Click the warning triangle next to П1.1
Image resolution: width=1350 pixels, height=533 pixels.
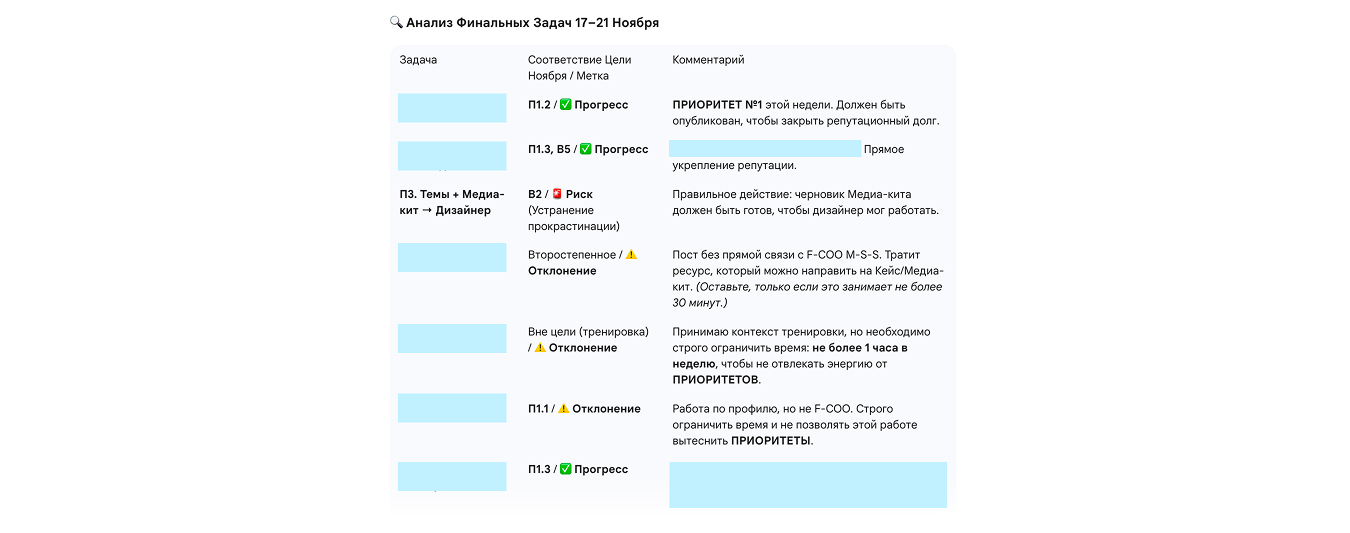tap(563, 409)
